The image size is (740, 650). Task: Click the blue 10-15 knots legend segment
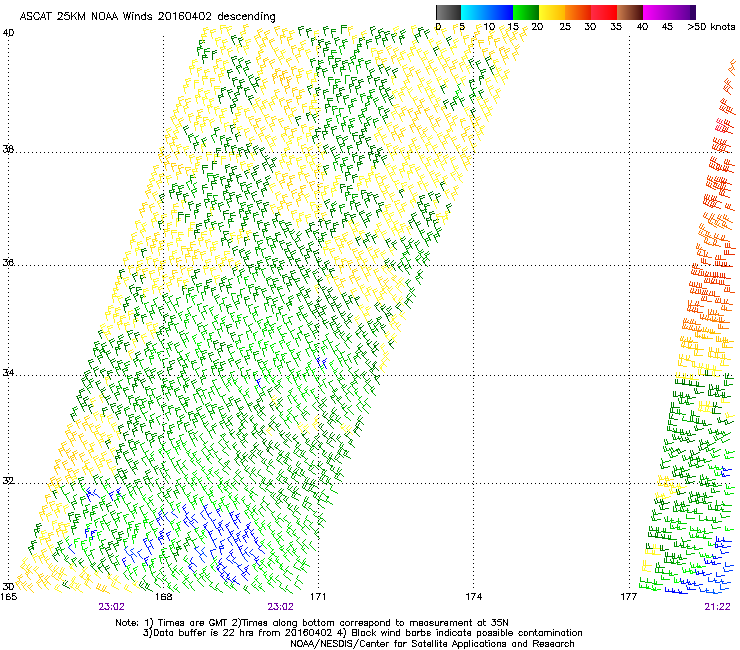[499, 12]
